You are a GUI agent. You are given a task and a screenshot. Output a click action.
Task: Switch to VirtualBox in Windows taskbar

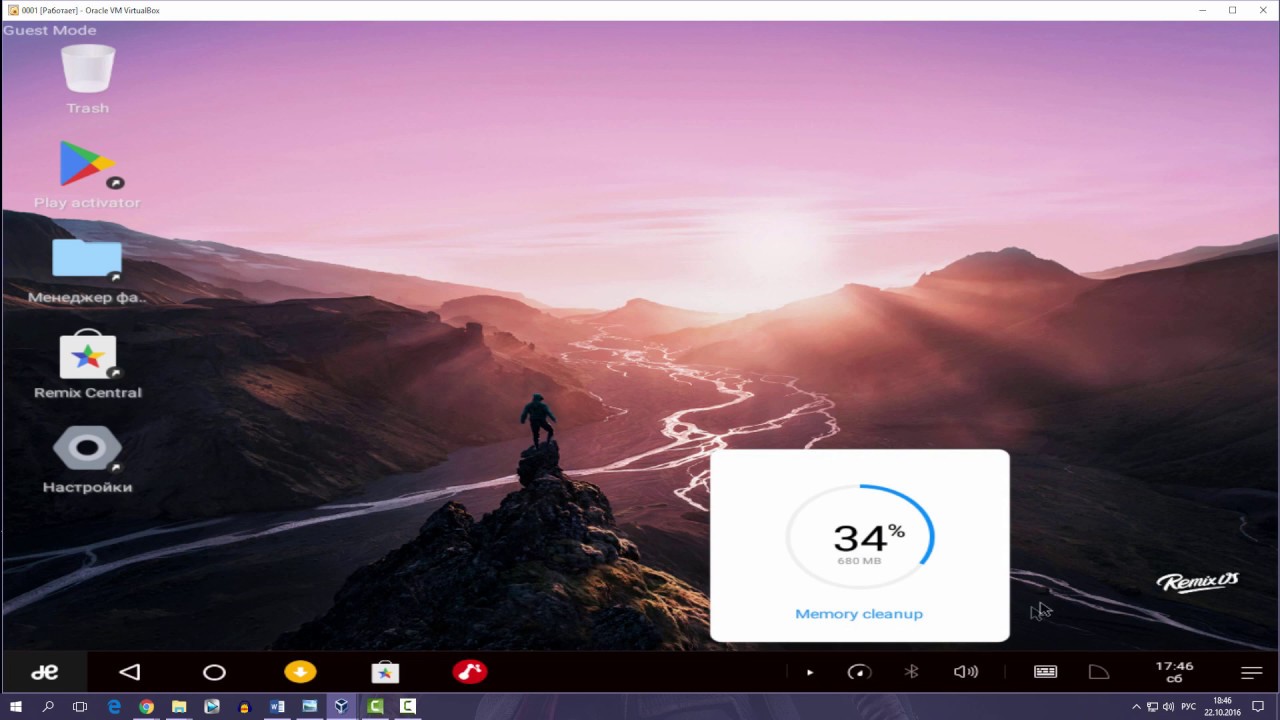coord(342,707)
